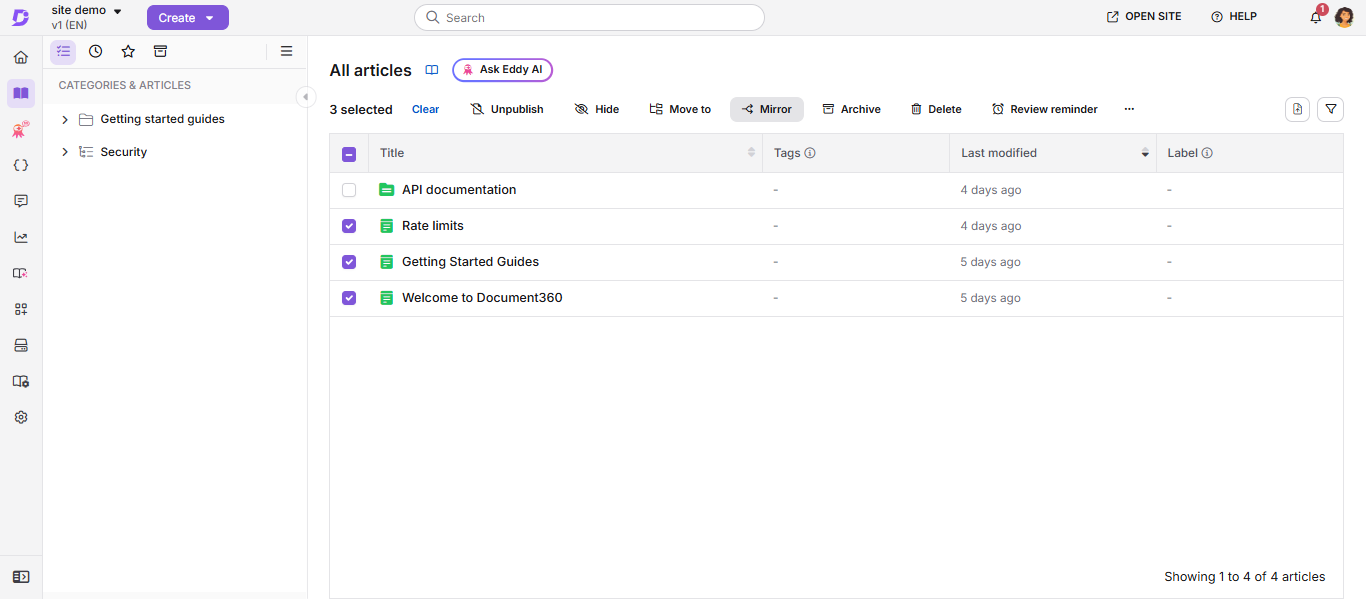This screenshot has height=599, width=1366.
Task: Sort by Last modified column arrow
Action: [1145, 153]
